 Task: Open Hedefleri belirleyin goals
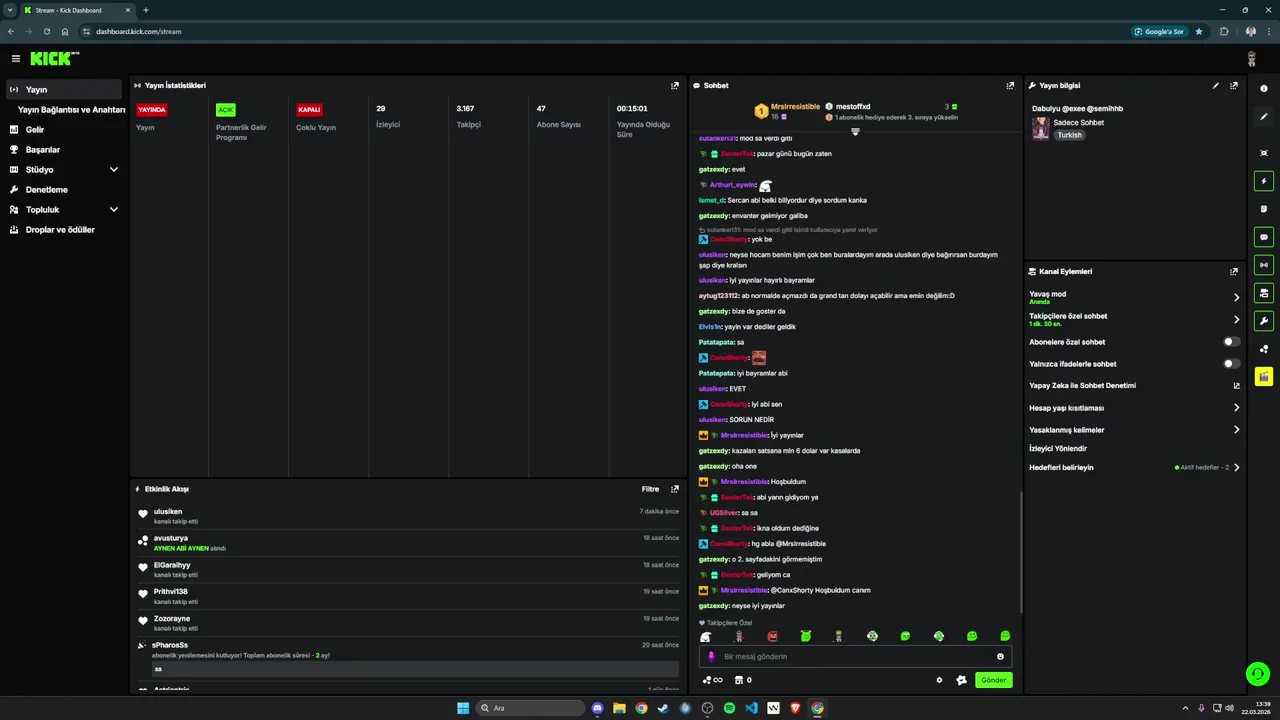(1135, 467)
